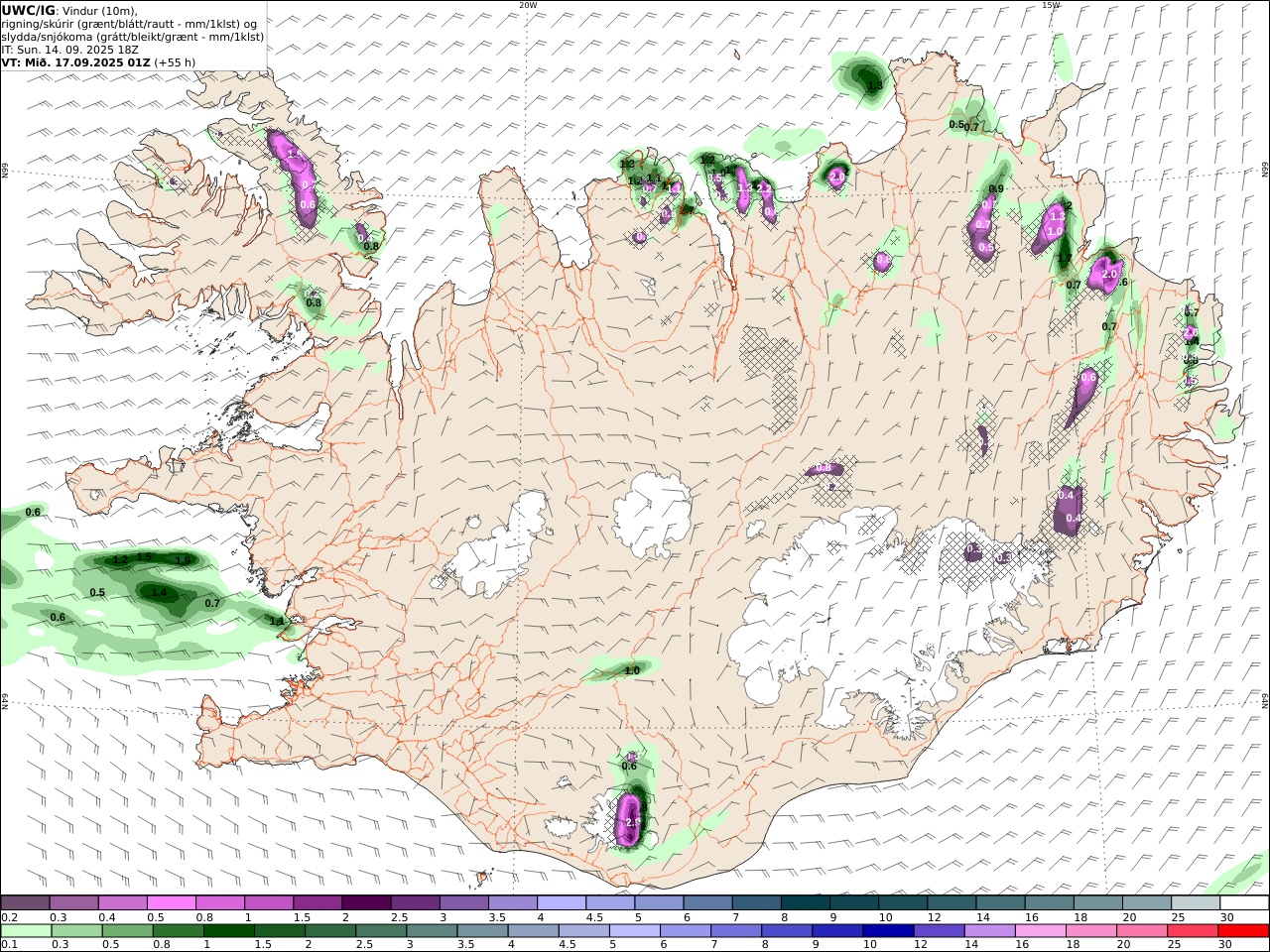This screenshot has width=1270, height=952.
Task: Pick the upper legend swatch starting at 0.8
Action: point(220,903)
